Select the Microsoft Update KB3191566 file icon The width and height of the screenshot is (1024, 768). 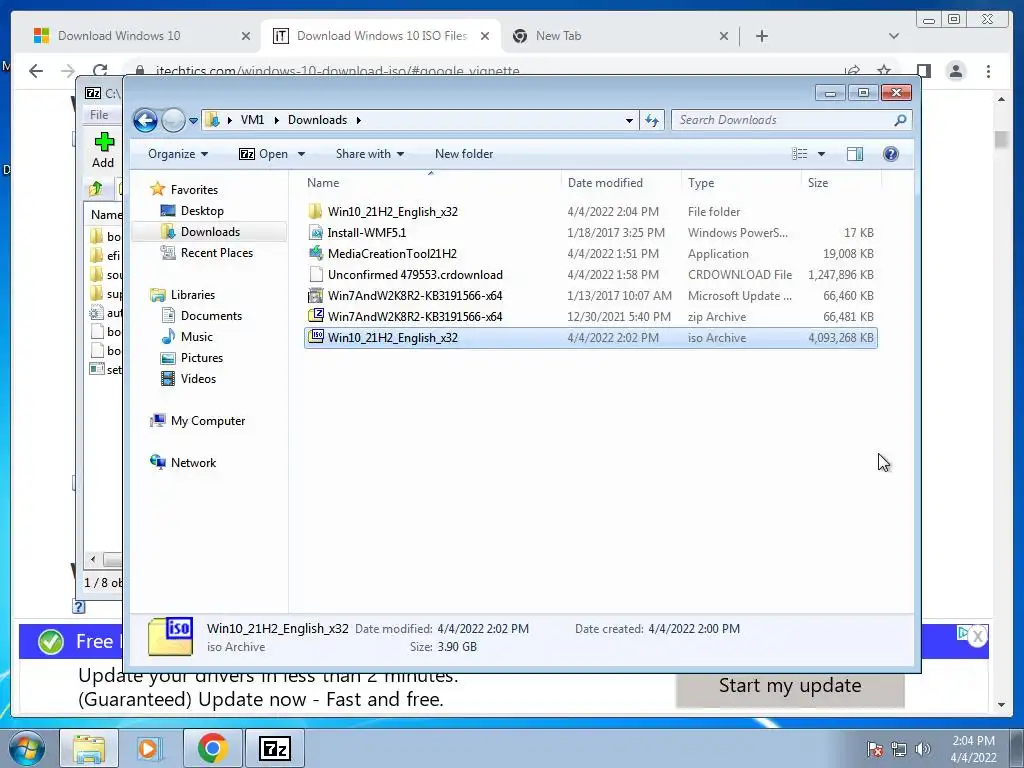click(x=315, y=295)
